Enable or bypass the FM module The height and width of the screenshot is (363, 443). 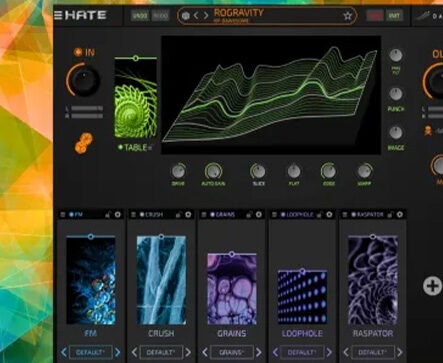pyautogui.click(x=71, y=215)
